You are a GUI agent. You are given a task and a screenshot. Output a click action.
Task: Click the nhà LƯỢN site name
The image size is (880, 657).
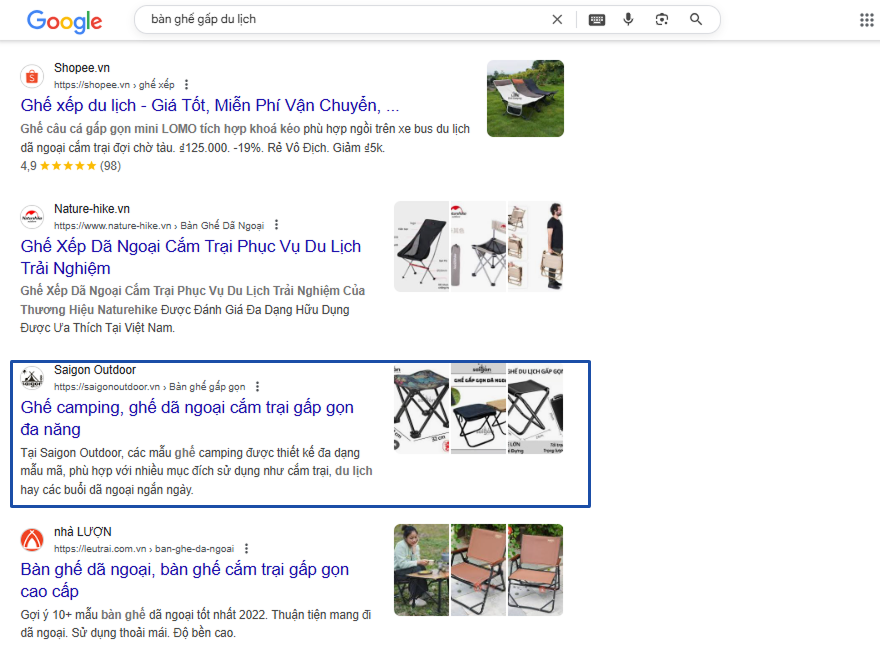click(x=82, y=532)
